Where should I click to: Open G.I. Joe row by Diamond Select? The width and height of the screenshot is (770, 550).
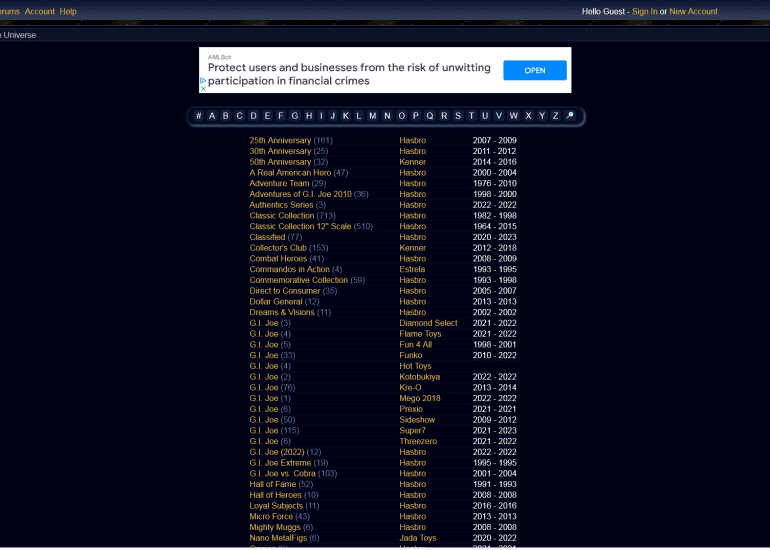(x=264, y=324)
